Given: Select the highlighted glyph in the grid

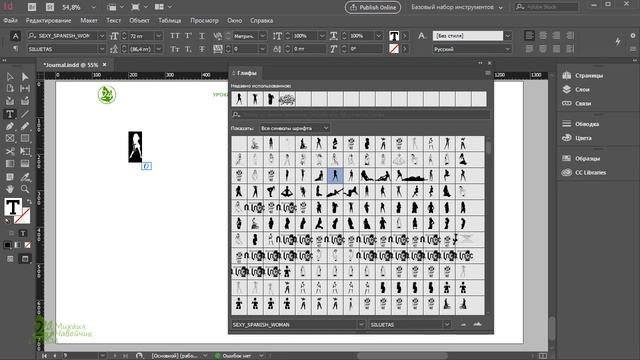Looking at the screenshot, I should (335, 176).
